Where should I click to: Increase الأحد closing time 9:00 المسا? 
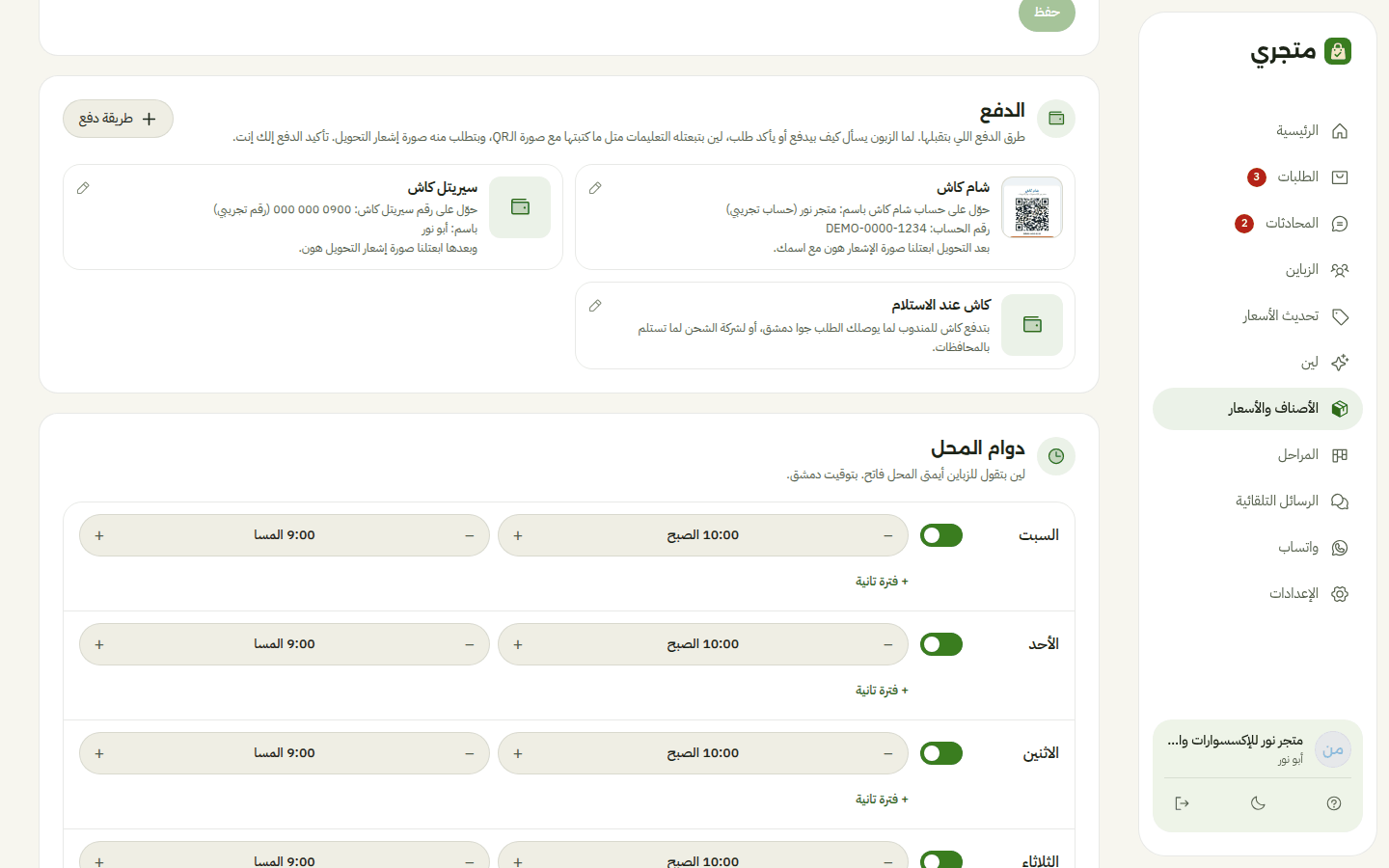(99, 644)
